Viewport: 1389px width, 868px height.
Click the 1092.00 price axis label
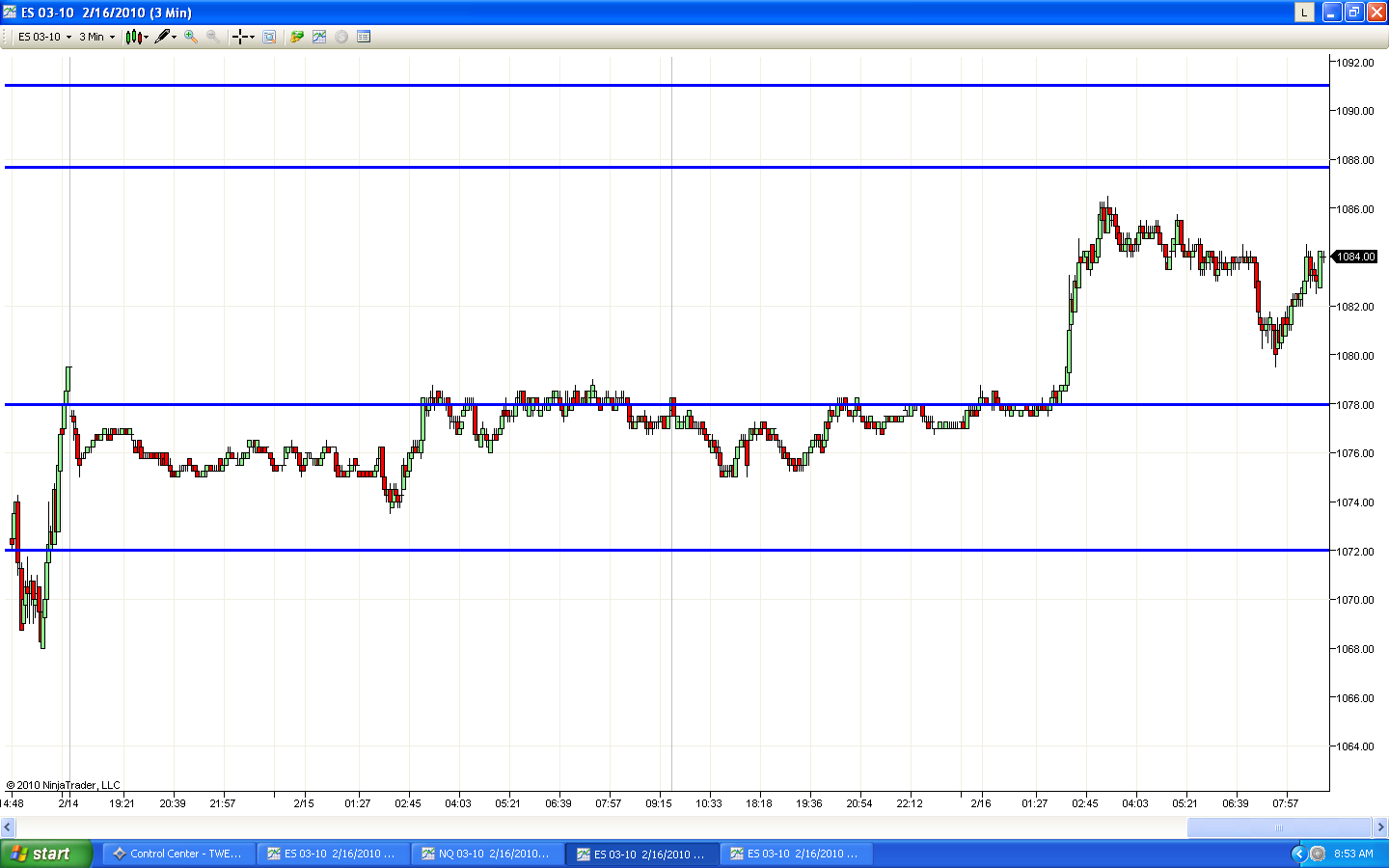point(1354,63)
